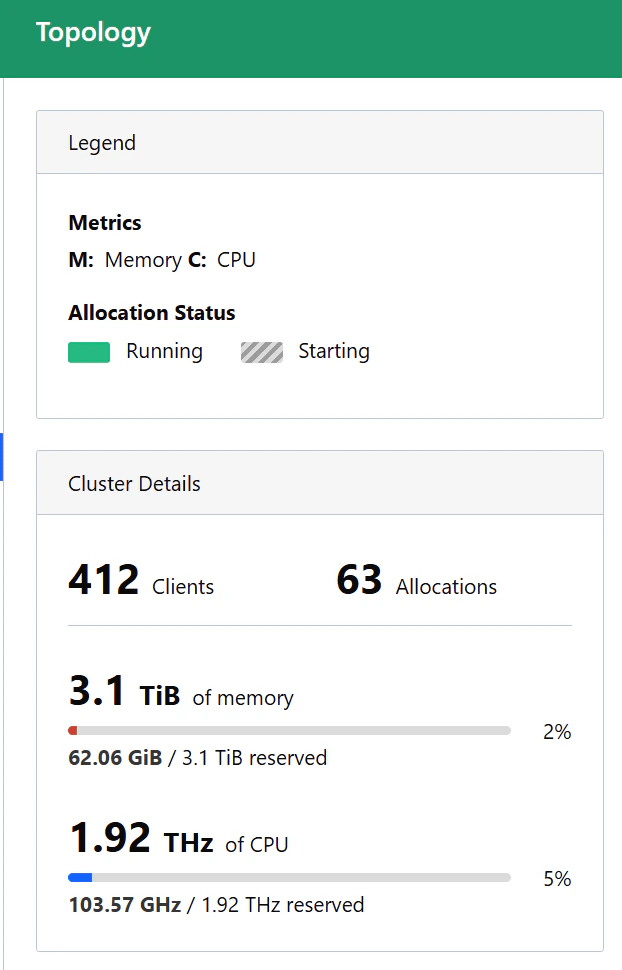The height and width of the screenshot is (970, 622).
Task: Click the Topology page title
Action: 93,33
